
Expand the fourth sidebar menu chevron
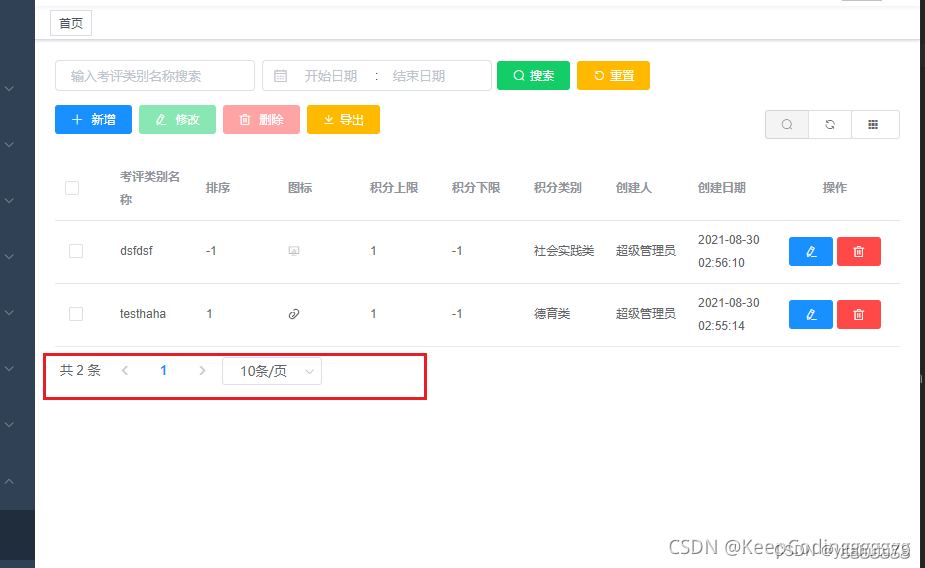coord(9,257)
